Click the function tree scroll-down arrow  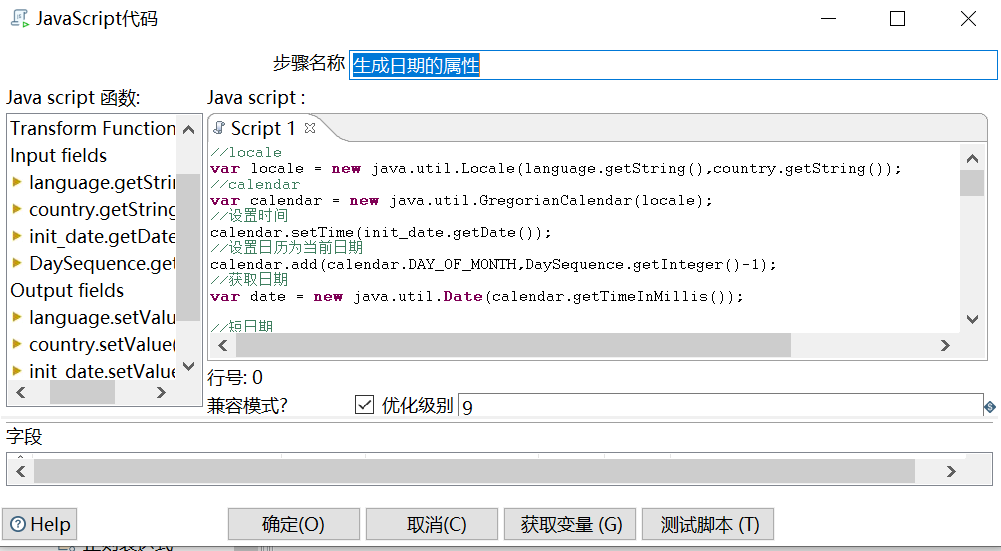click(188, 366)
